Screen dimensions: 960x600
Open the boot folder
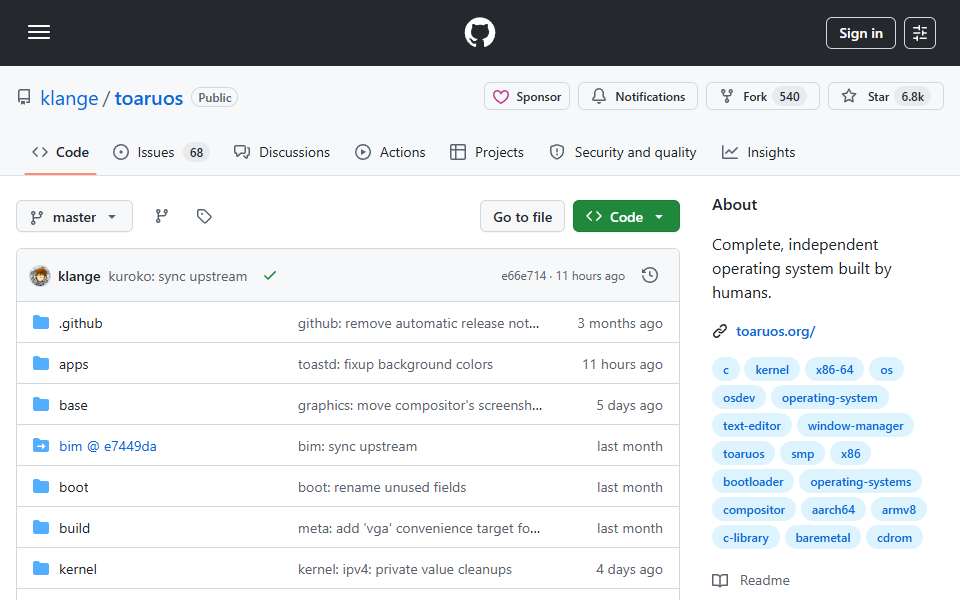(x=73, y=487)
